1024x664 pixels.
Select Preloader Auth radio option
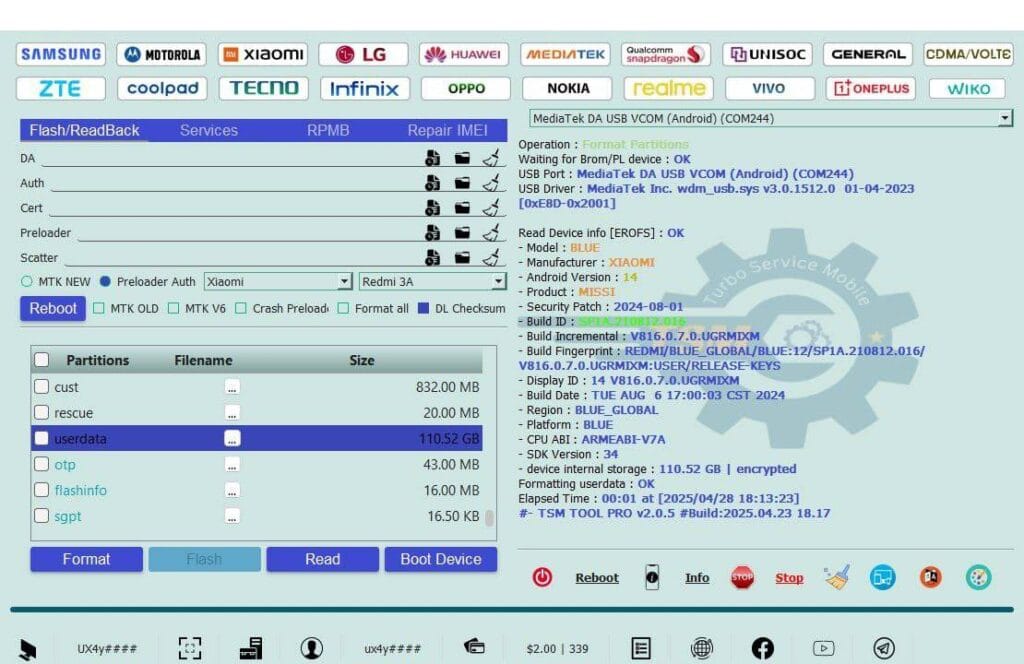[x=105, y=281]
